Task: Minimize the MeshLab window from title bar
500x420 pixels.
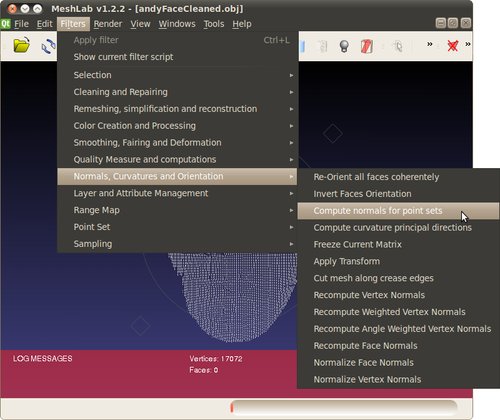Action: (x=25, y=9)
